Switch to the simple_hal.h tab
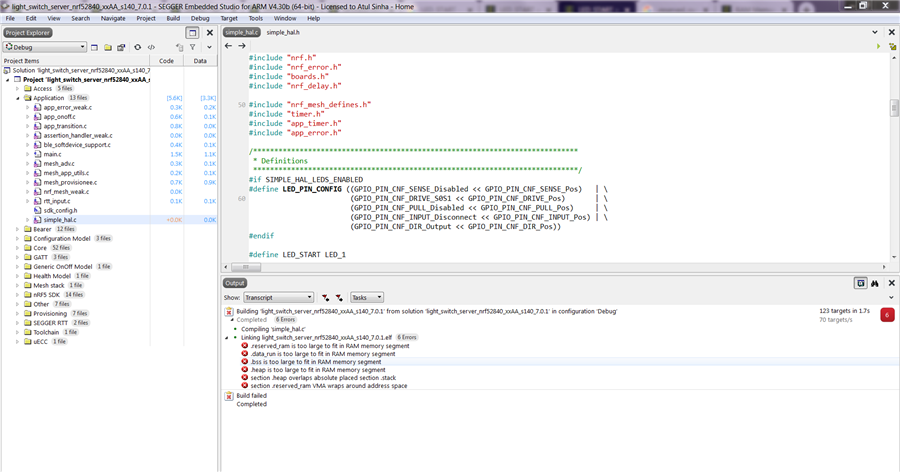Image resolution: width=900 pixels, height=472 pixels. [x=283, y=32]
